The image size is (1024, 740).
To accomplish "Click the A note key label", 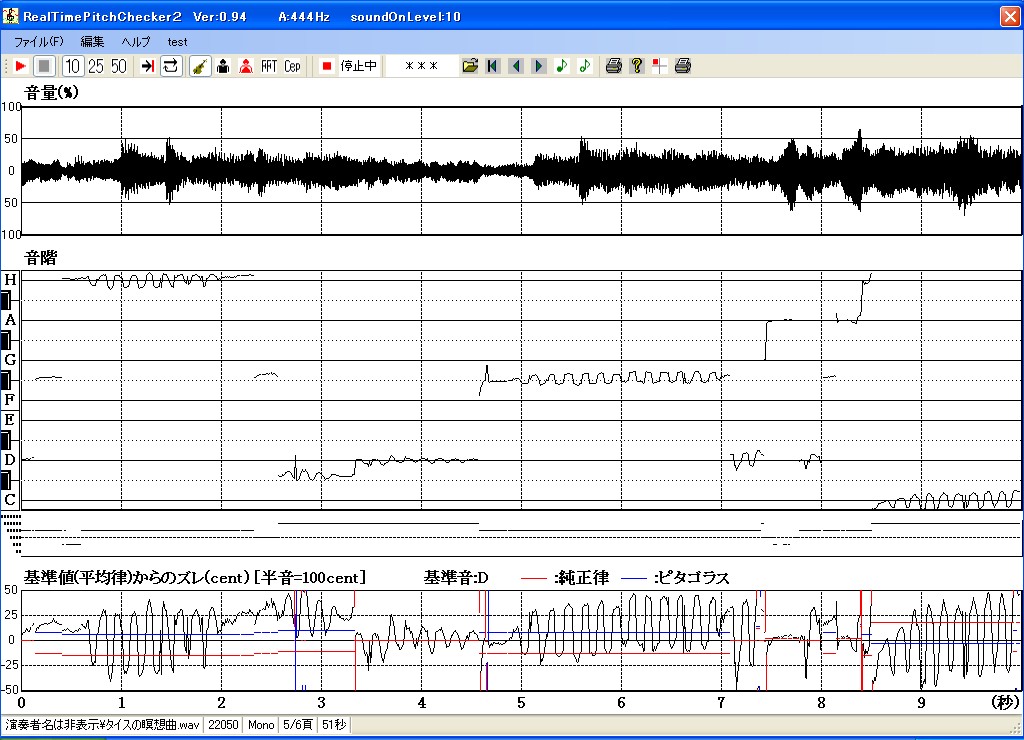I will [10, 320].
